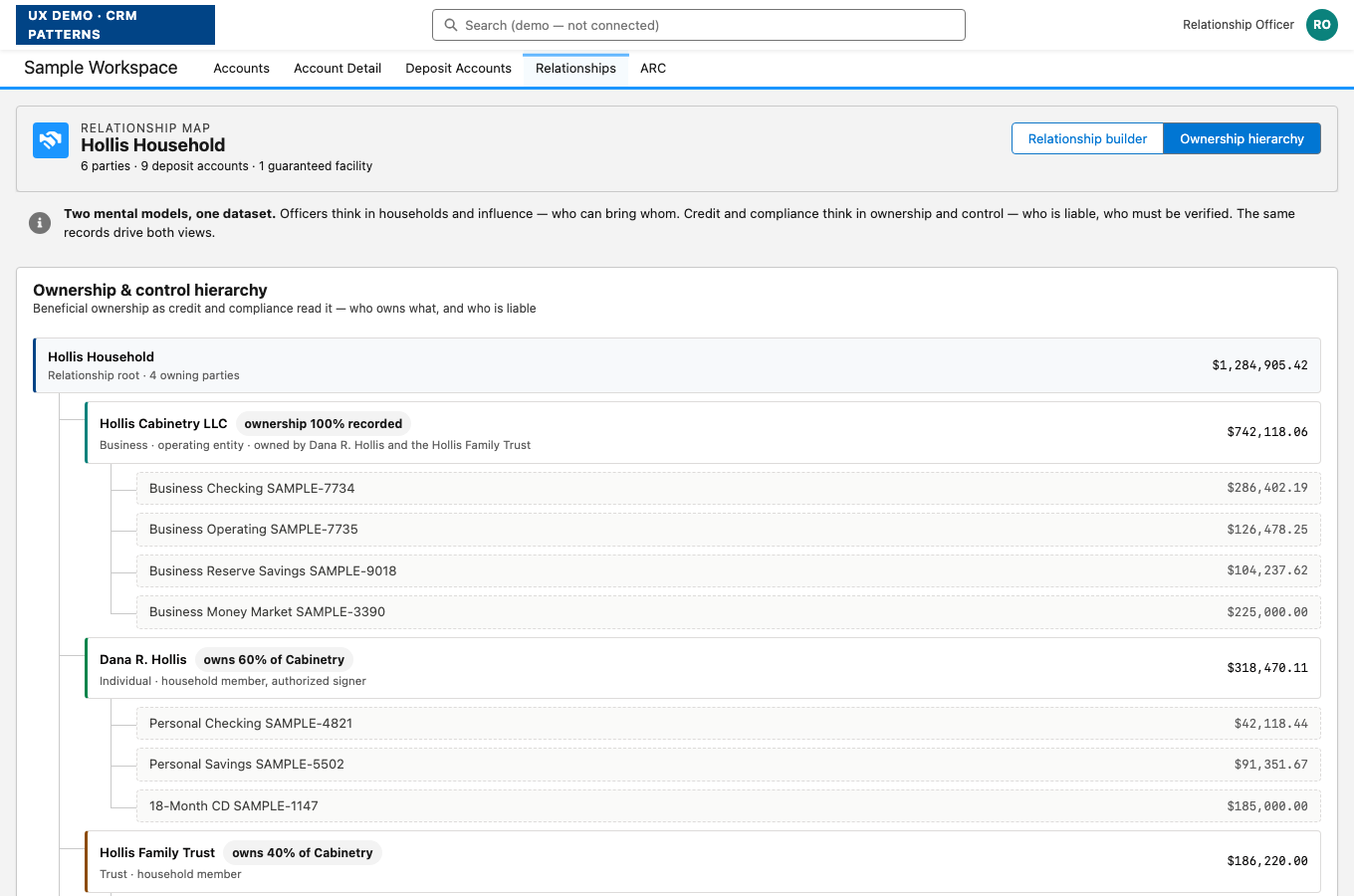
Task: Switch to Relationship builder view
Action: (1087, 138)
